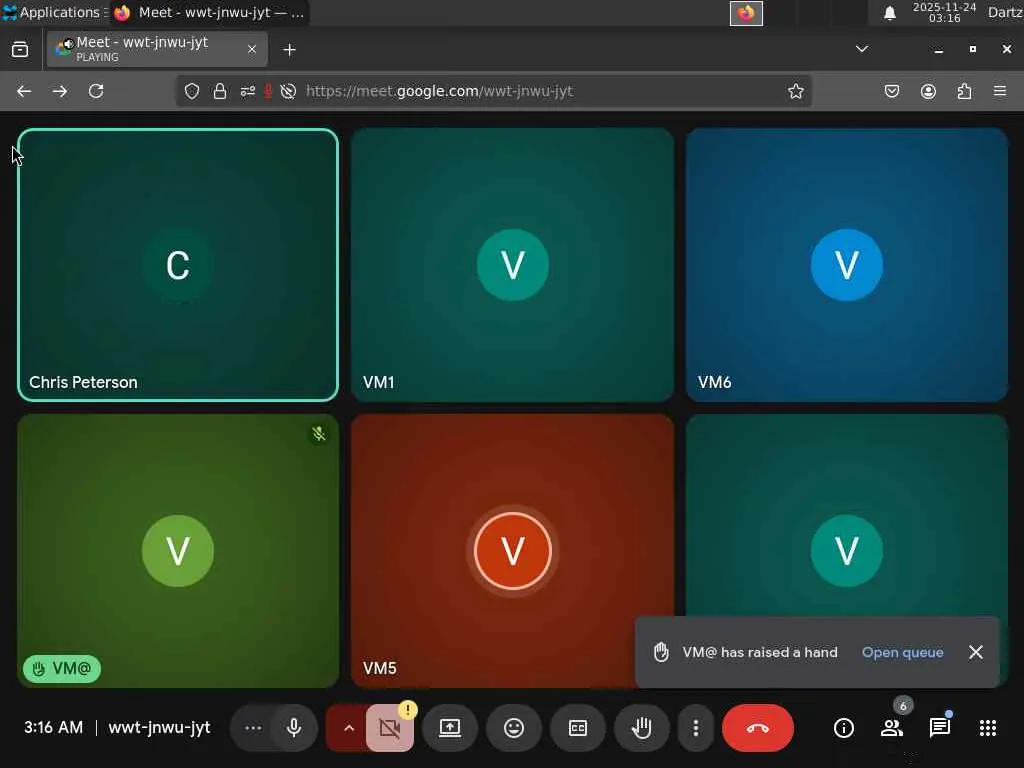Open Pocket save icon in Firefox toolbar

pyautogui.click(x=892, y=91)
